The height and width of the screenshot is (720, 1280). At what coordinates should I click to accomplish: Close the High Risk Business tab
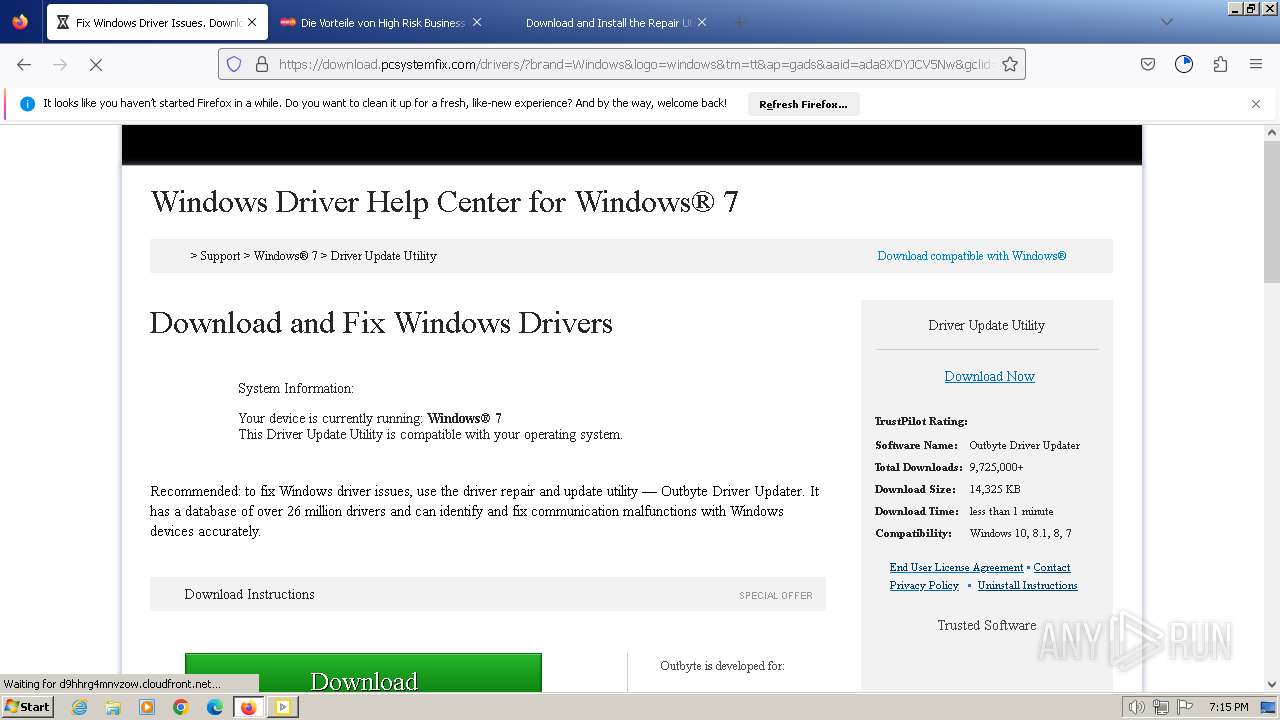477,22
